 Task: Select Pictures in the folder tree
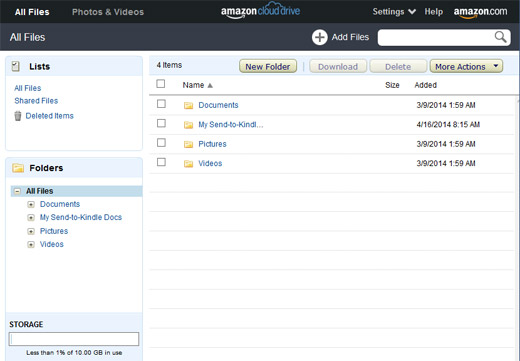tap(54, 231)
